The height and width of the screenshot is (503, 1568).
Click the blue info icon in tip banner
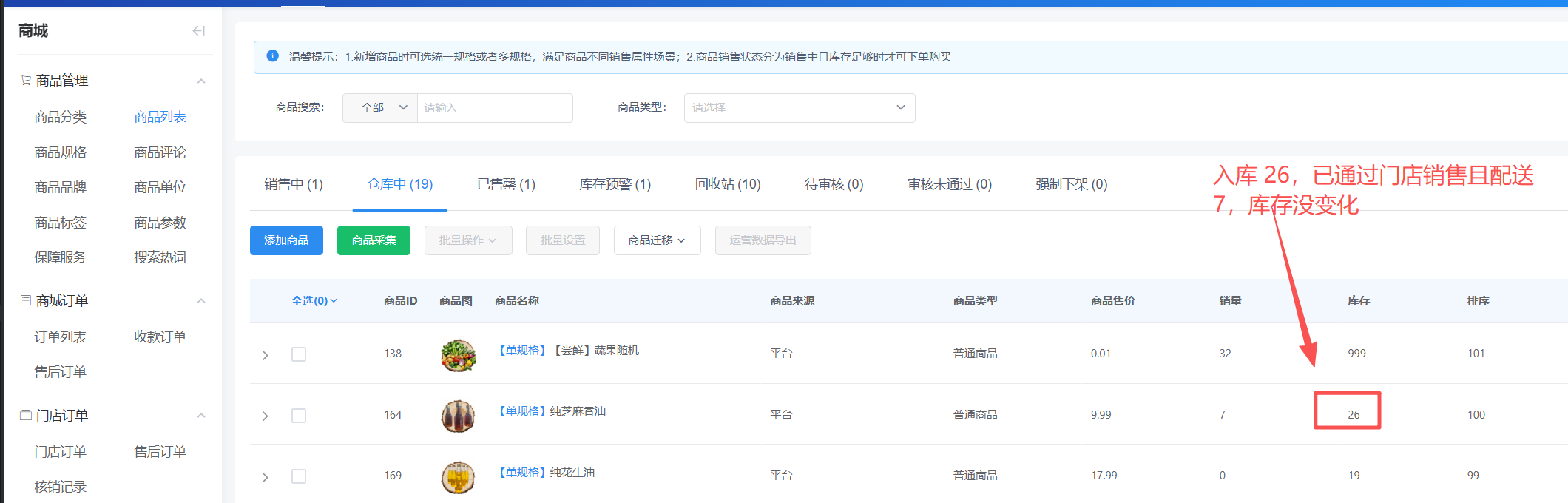pyautogui.click(x=273, y=56)
